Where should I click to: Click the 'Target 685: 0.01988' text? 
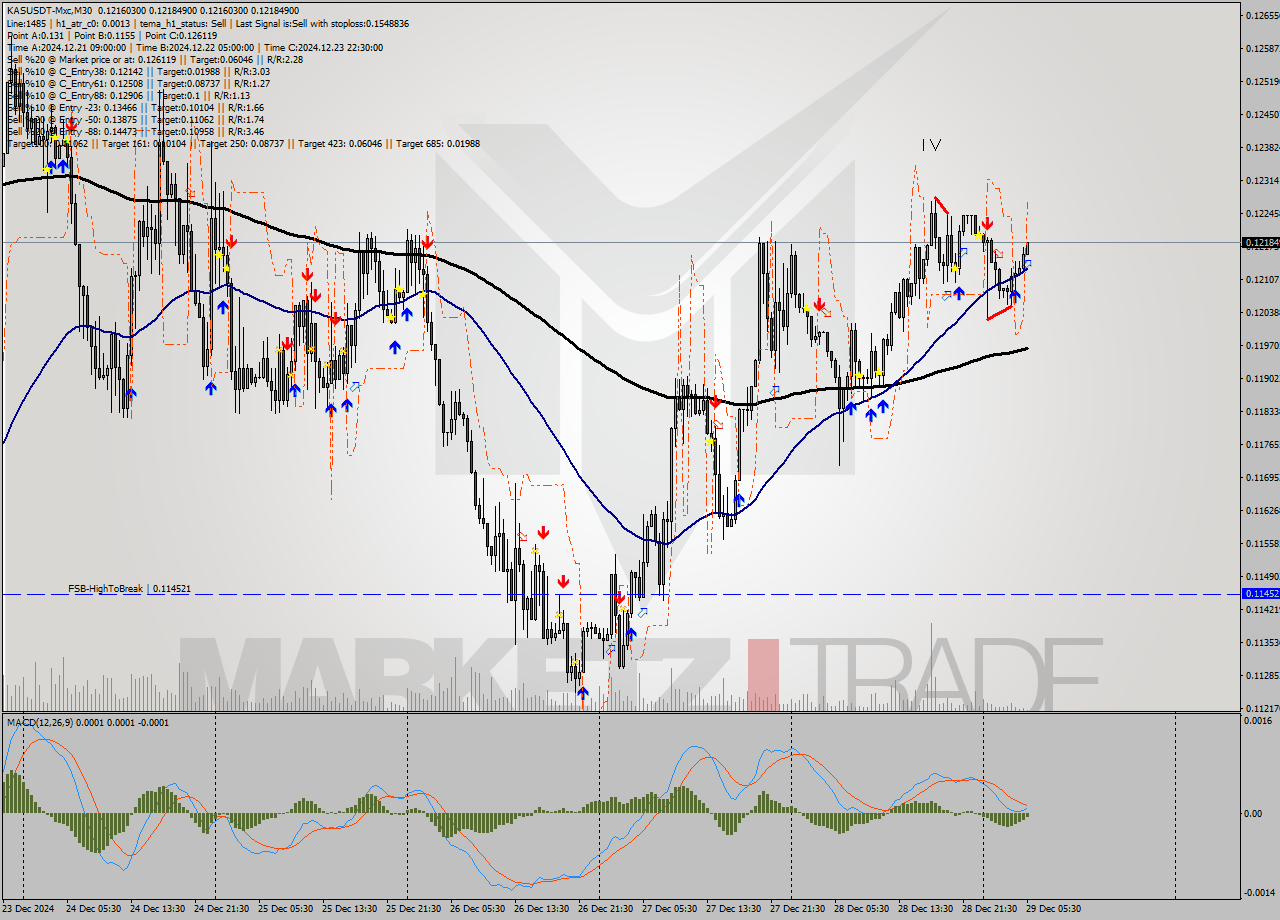tap(438, 144)
